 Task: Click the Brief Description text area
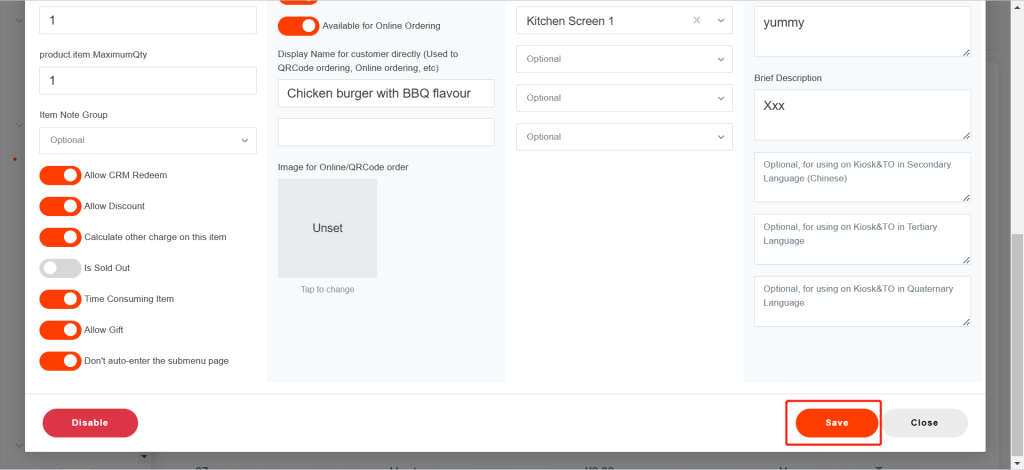[861, 114]
